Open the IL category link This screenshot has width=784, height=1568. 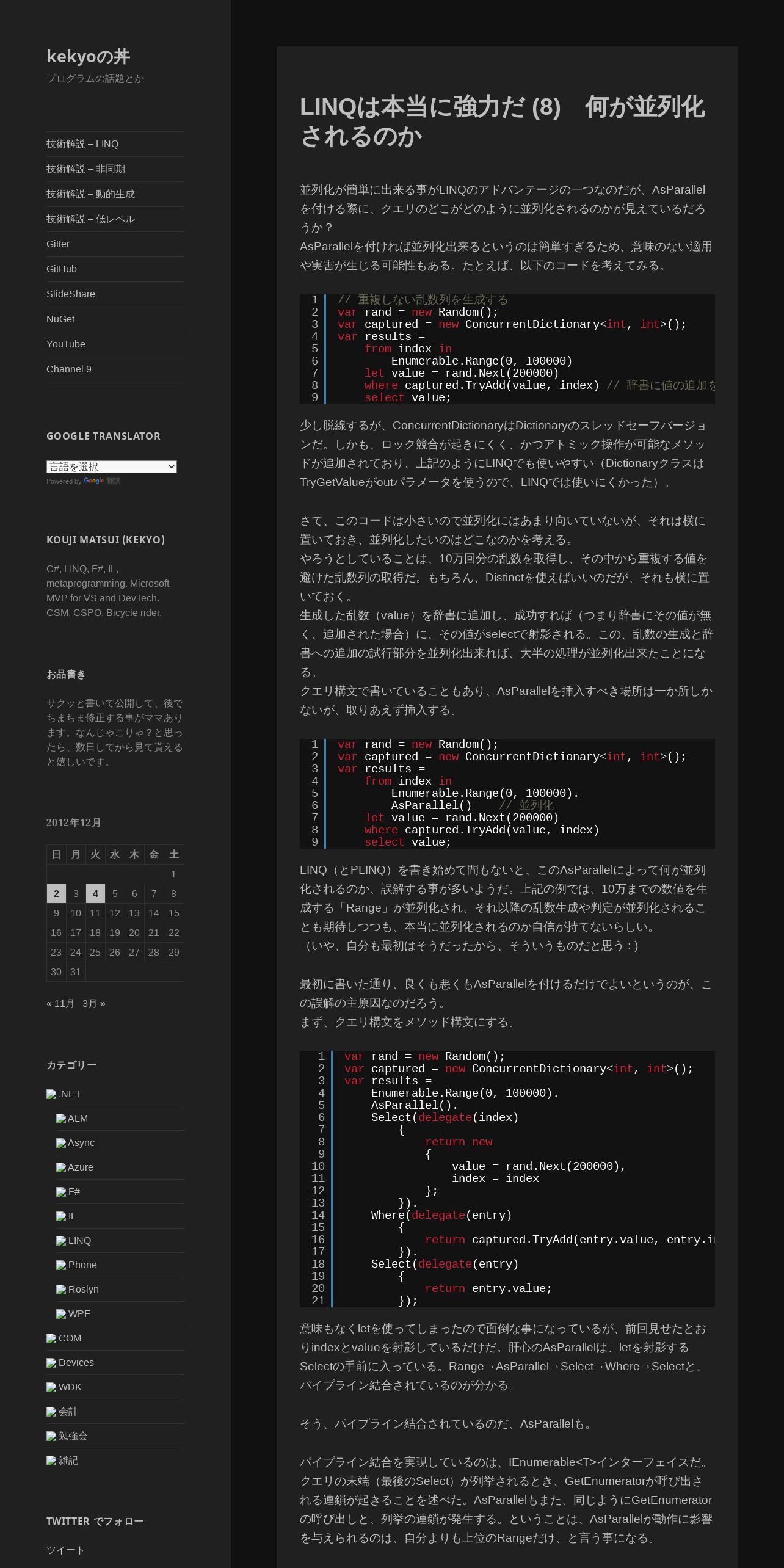click(x=72, y=1216)
